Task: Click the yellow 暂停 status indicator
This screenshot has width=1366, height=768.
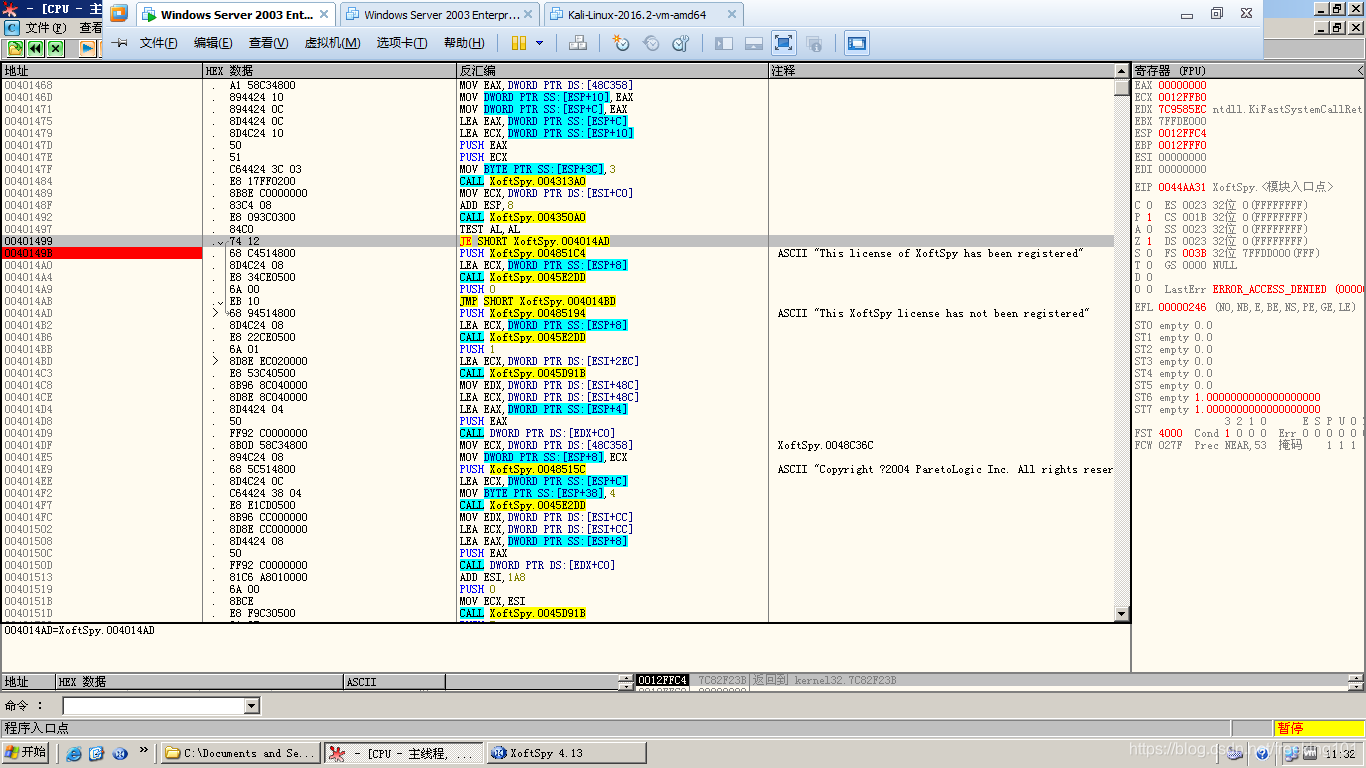Action: click(1319, 728)
